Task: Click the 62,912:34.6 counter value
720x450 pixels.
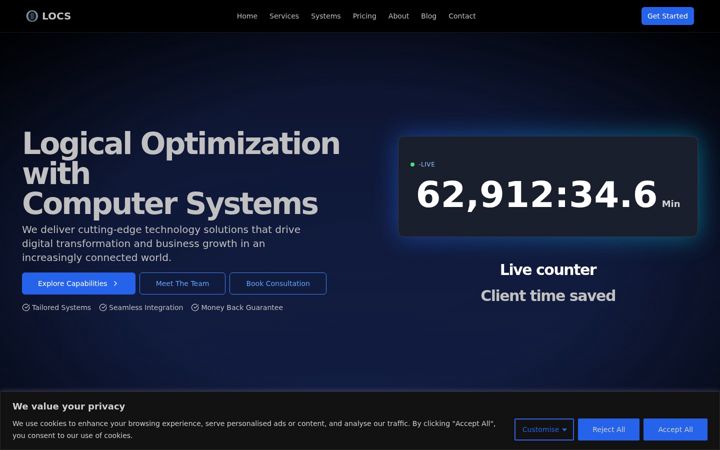Action: point(537,195)
